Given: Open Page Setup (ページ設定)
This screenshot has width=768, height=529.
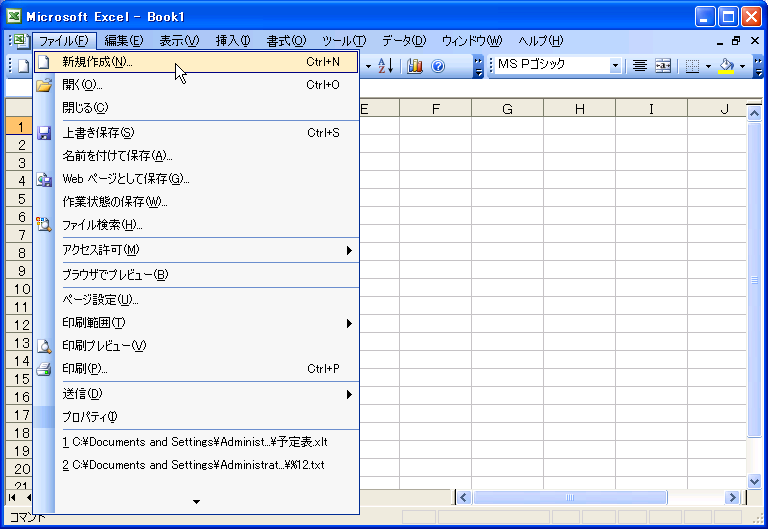Looking at the screenshot, I should click(196, 300).
